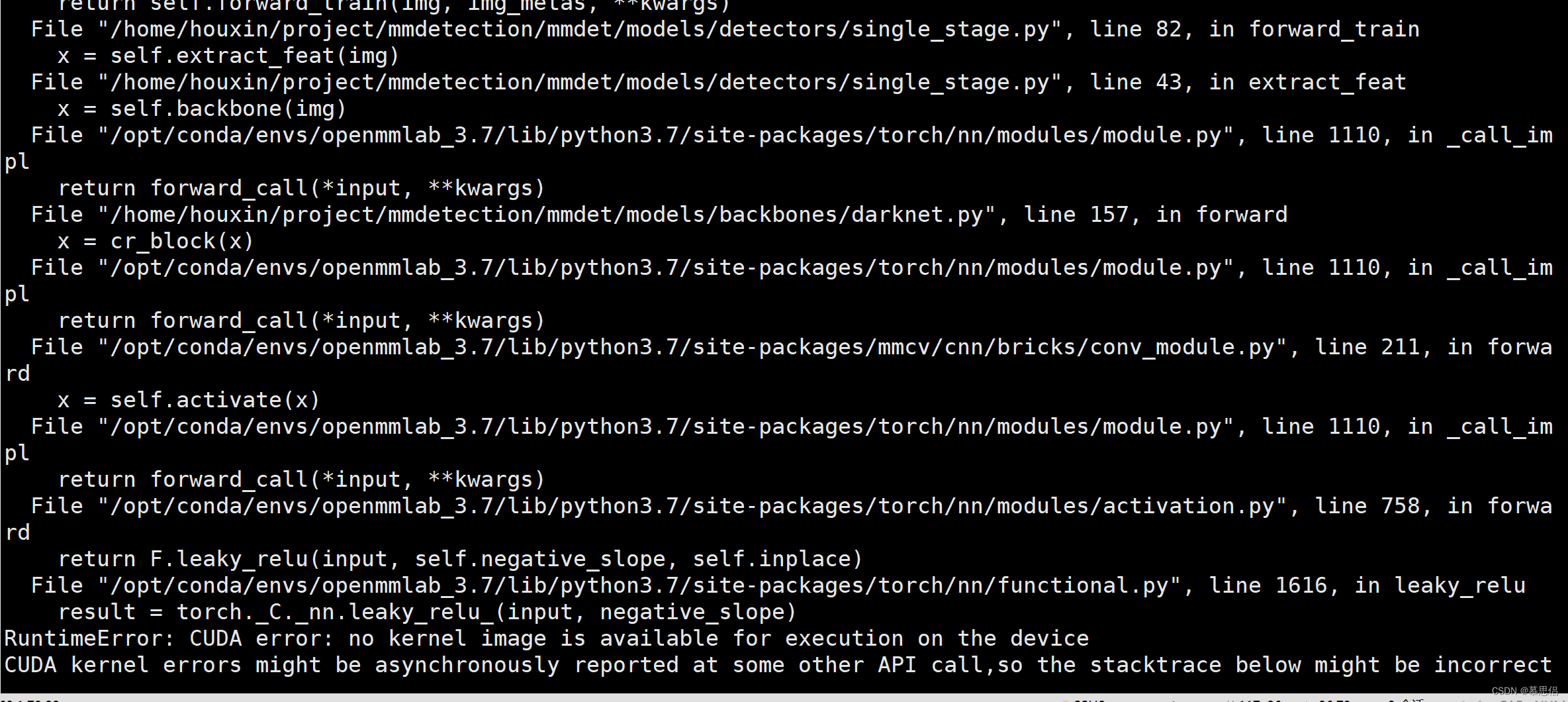Click the 'return F.leaky_relu' code line
This screenshot has width=1568, height=702.
pos(460,560)
